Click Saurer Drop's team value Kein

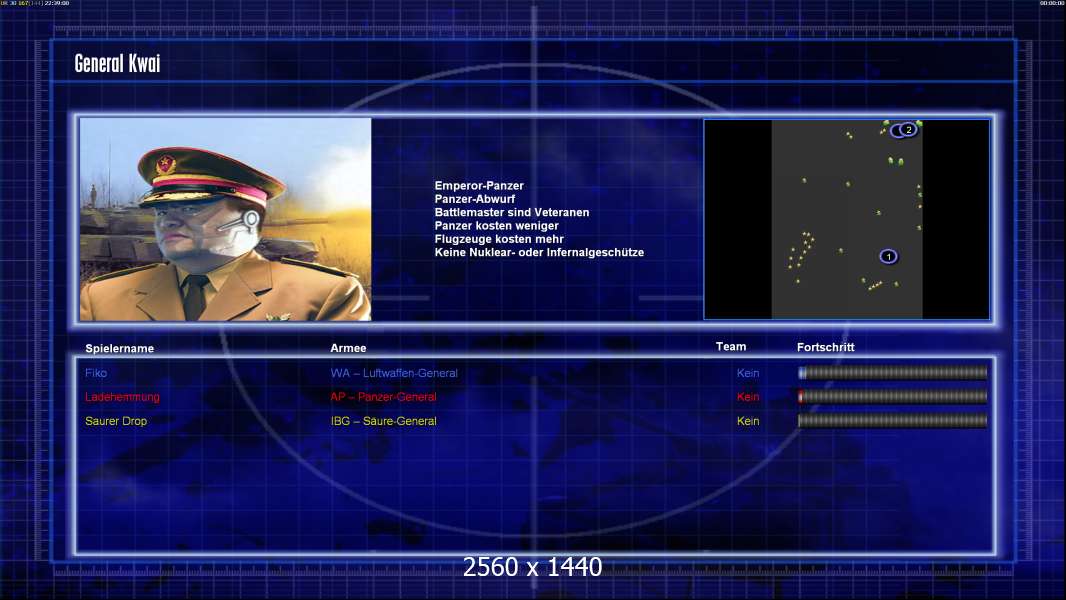[748, 421]
